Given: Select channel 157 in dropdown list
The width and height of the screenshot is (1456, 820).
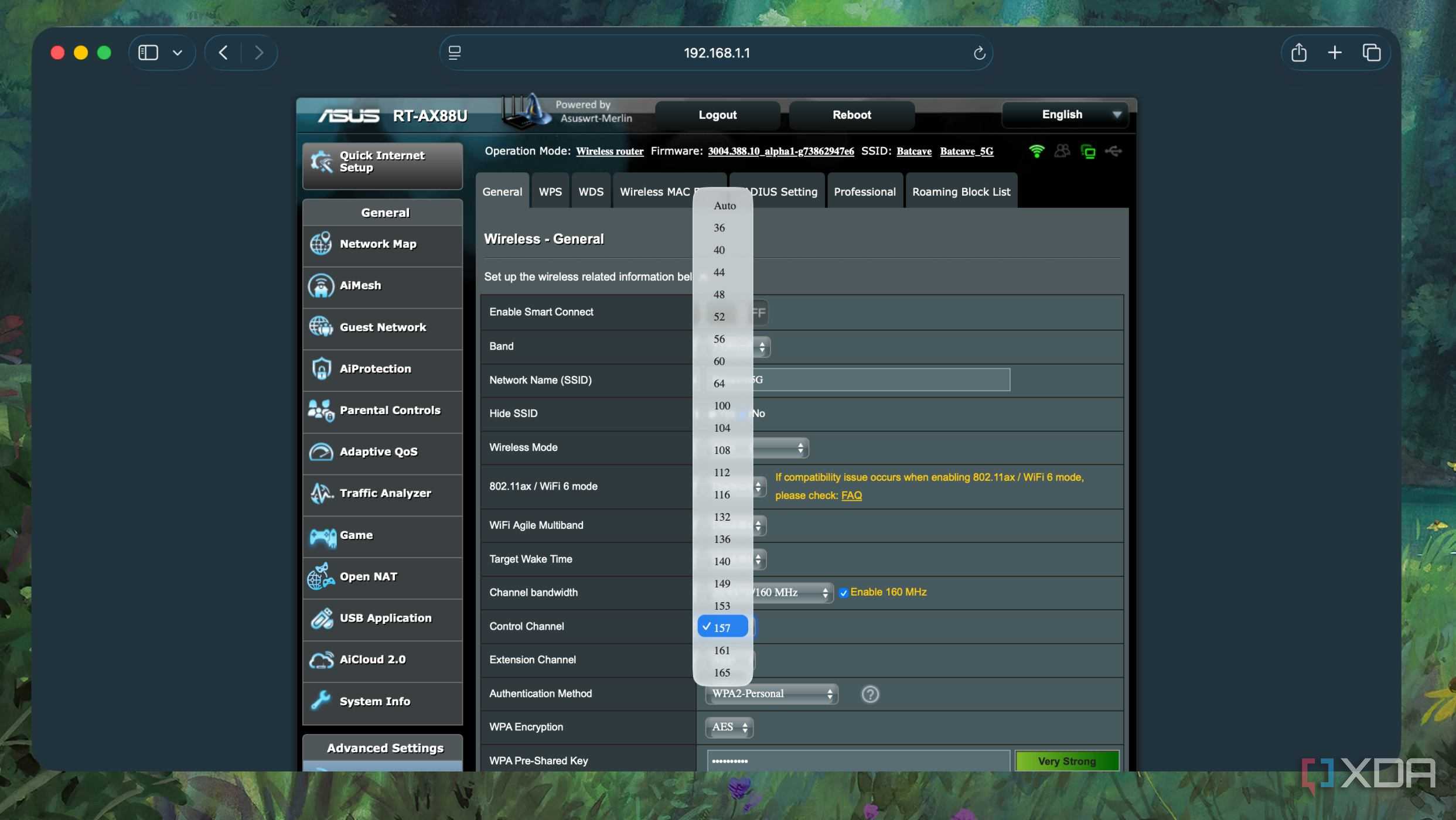Looking at the screenshot, I should click(722, 627).
